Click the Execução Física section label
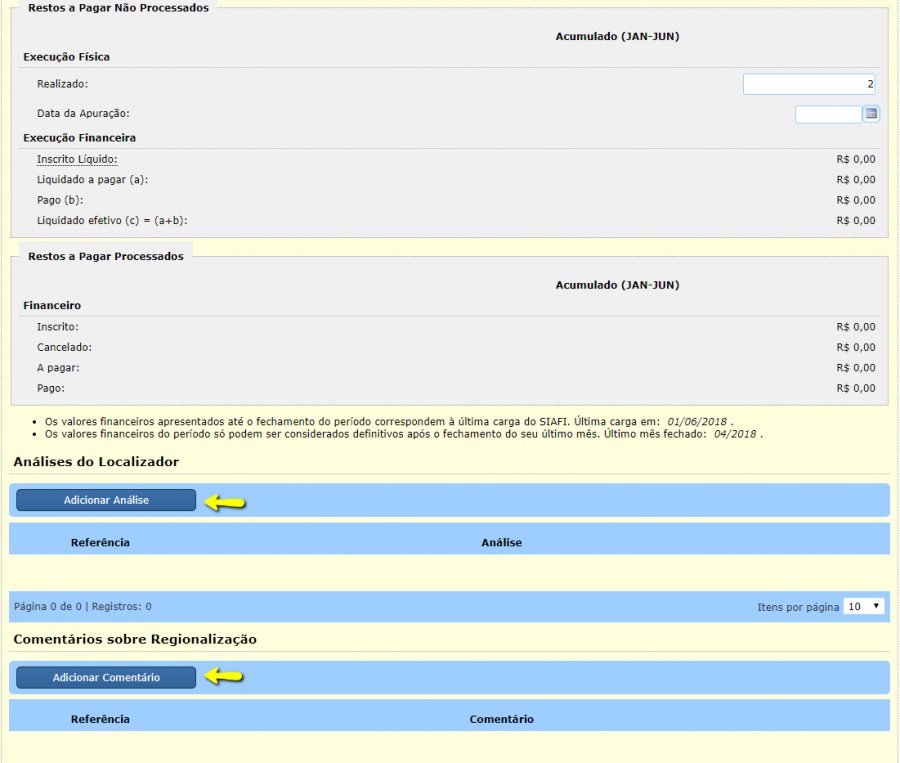The image size is (900, 763). pos(66,57)
